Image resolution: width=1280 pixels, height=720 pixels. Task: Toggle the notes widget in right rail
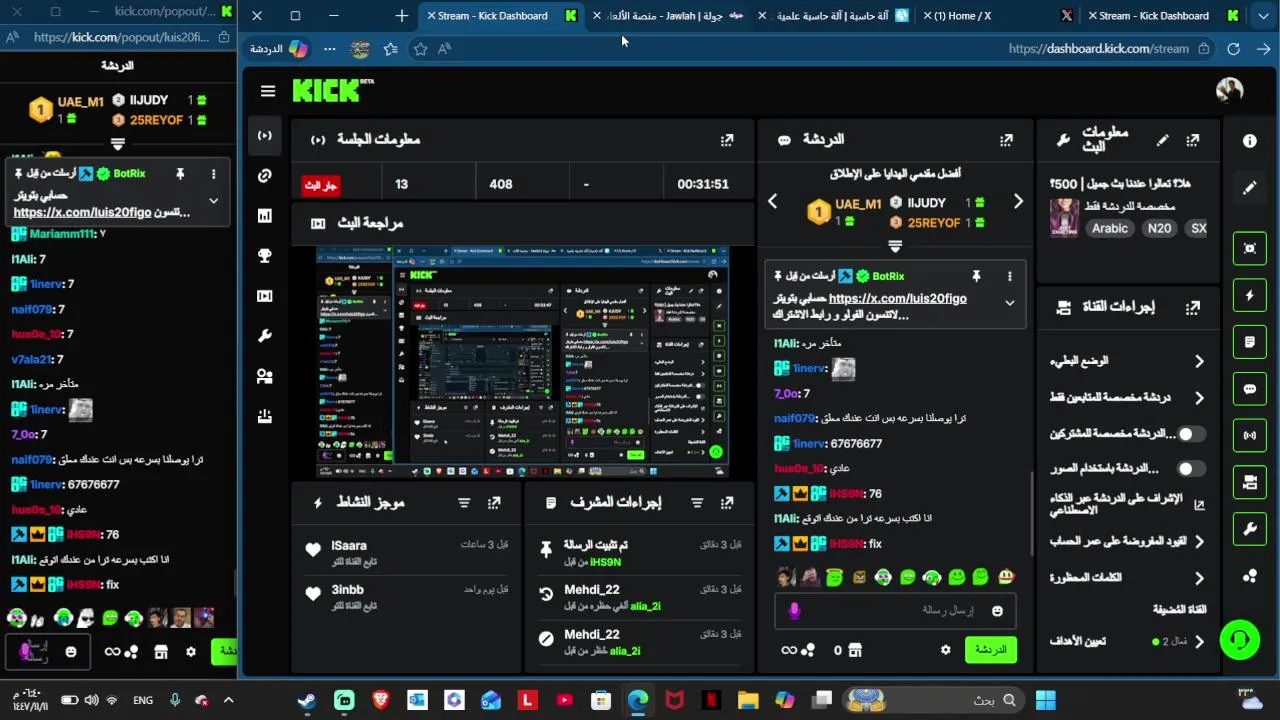click(1250, 342)
